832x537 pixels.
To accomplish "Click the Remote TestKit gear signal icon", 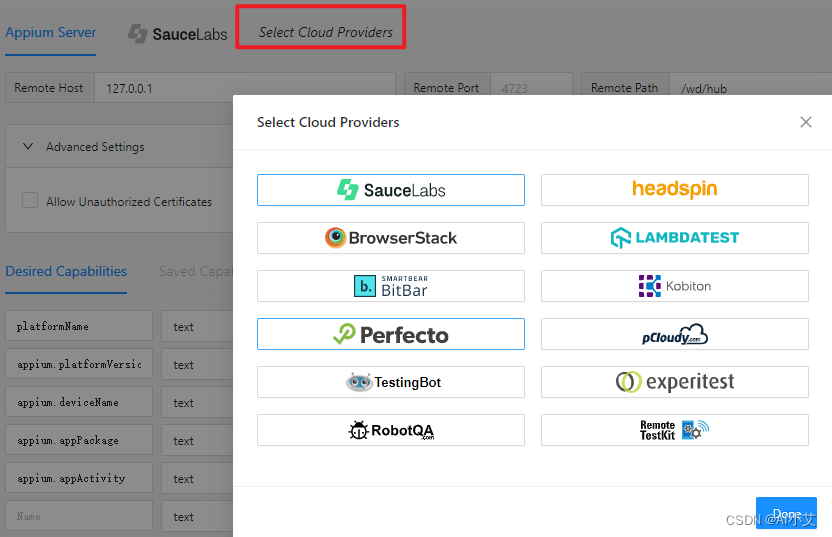I will [695, 430].
